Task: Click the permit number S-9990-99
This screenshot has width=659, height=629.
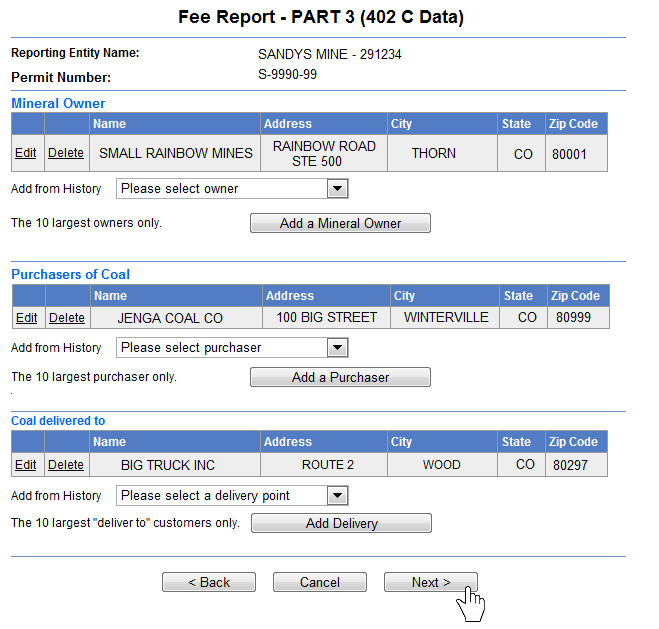Action: (x=287, y=75)
